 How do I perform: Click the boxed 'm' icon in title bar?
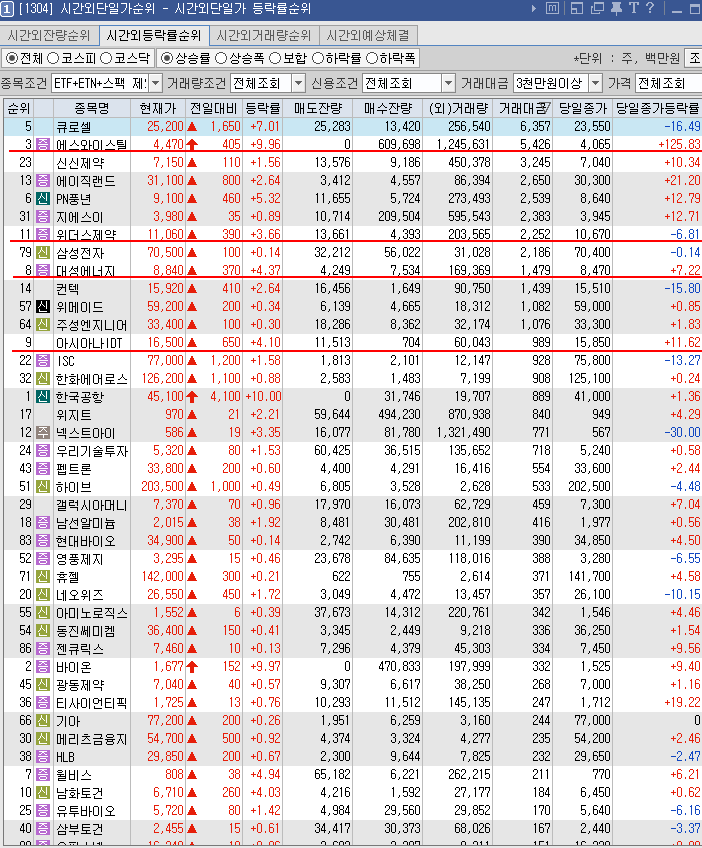552,9
